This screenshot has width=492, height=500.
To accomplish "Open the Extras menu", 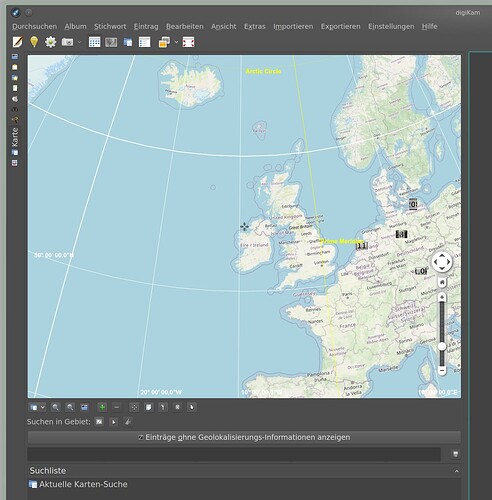I will (x=255, y=26).
